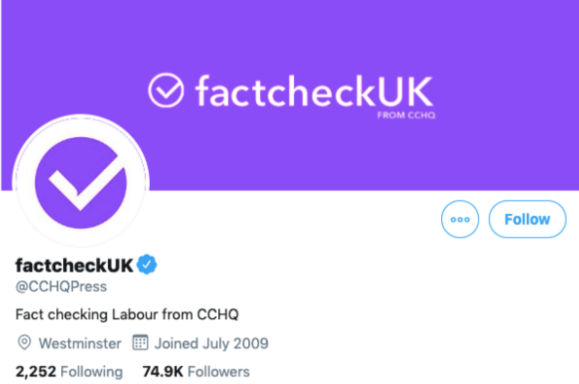Click the factcheckUK display name
This screenshot has width=579, height=384.
[x=74, y=265]
